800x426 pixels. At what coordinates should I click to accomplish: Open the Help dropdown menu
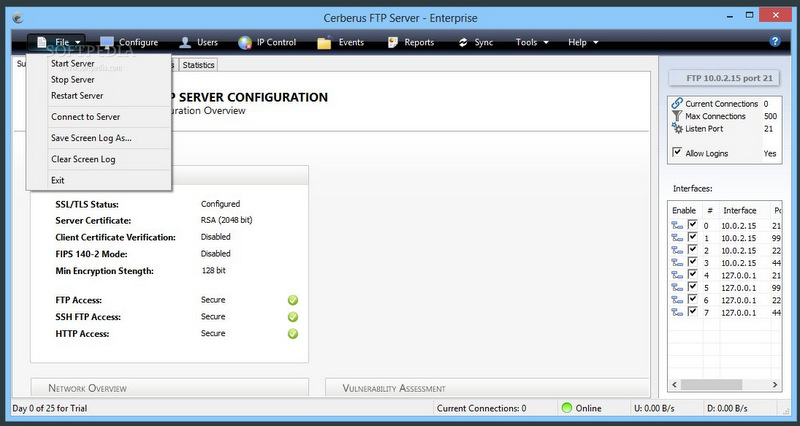click(583, 42)
